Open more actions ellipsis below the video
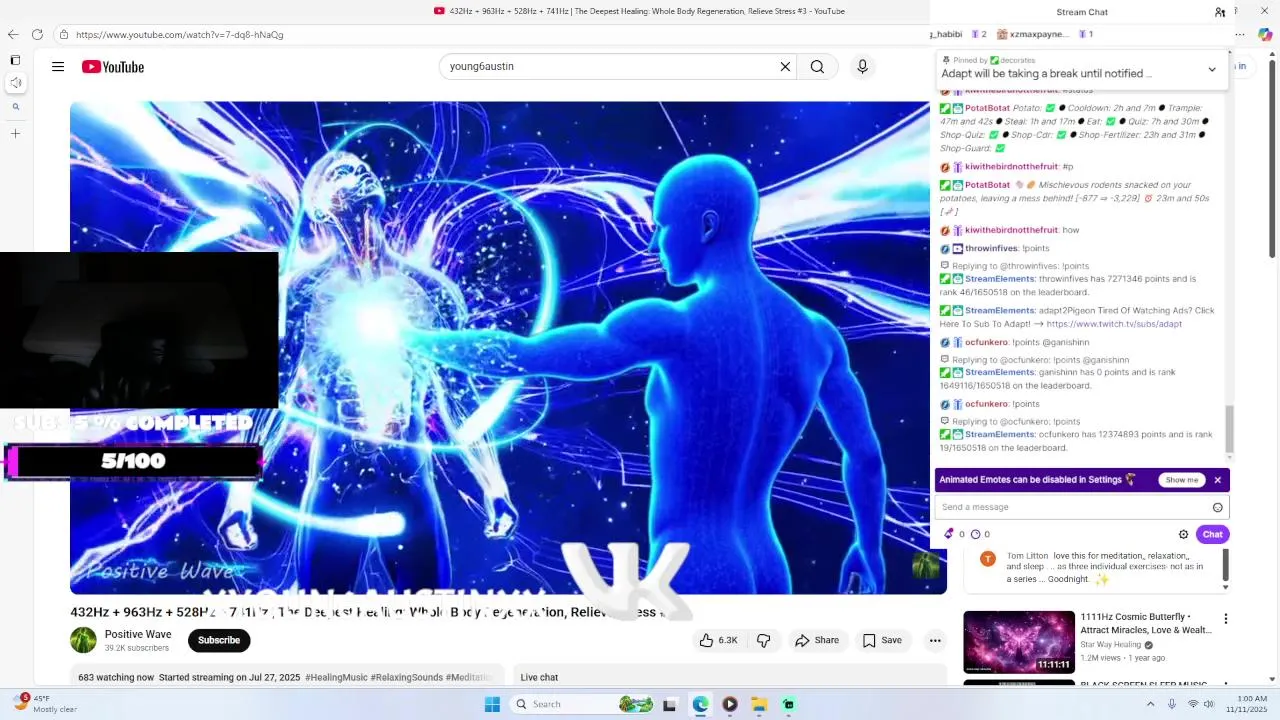 [935, 640]
